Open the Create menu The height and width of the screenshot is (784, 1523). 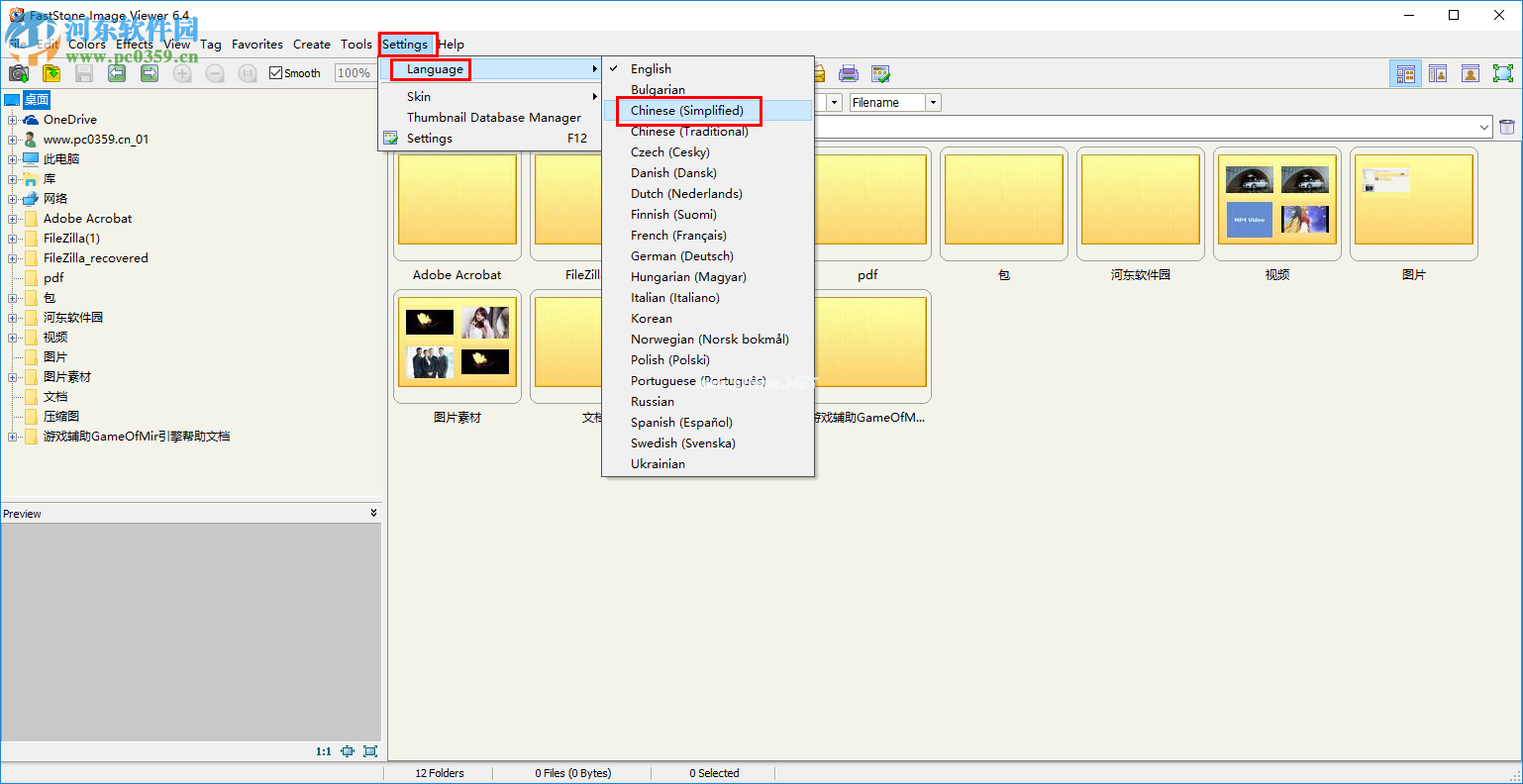[x=312, y=45]
